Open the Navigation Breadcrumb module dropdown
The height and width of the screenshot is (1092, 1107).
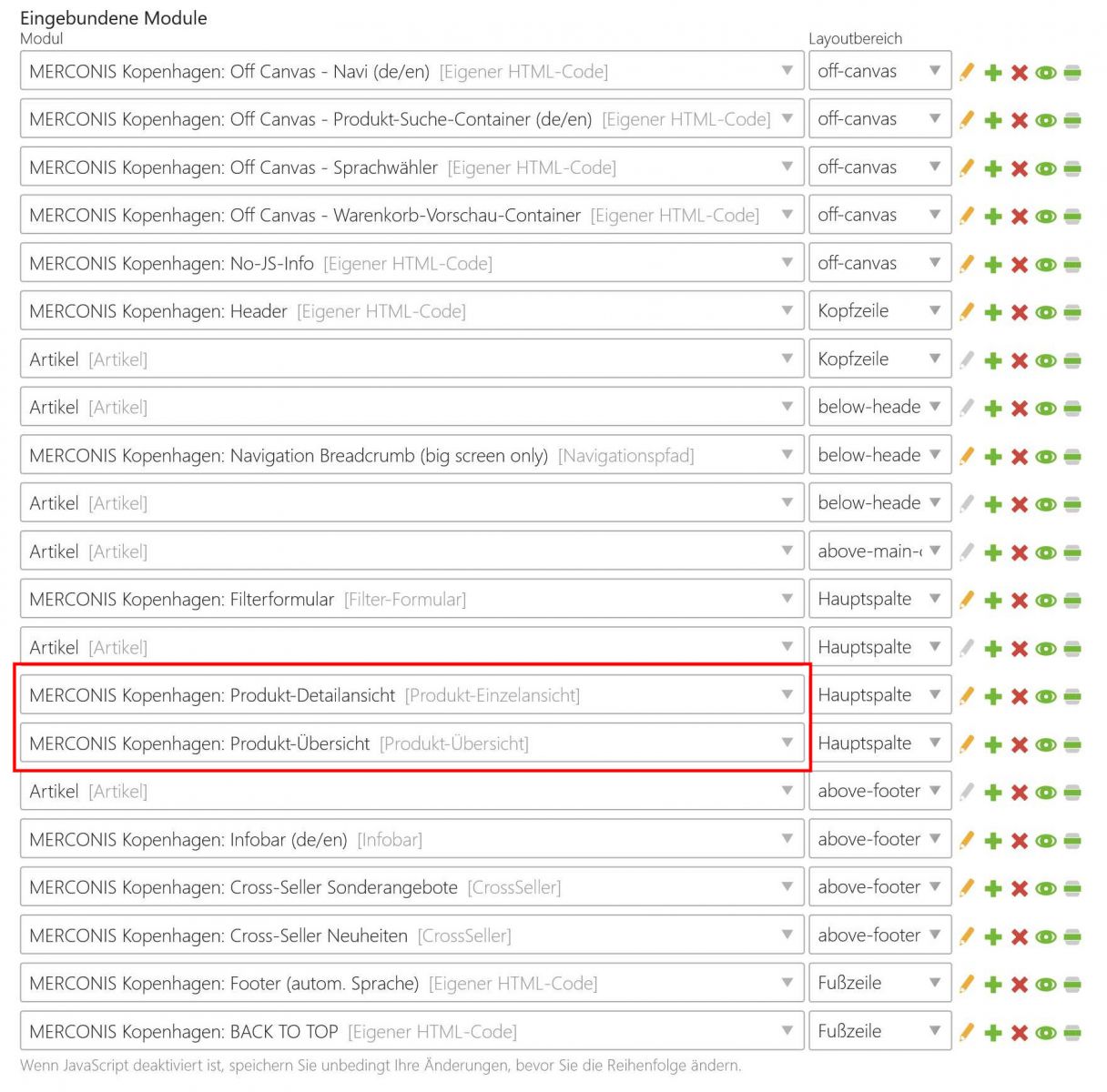411,455
